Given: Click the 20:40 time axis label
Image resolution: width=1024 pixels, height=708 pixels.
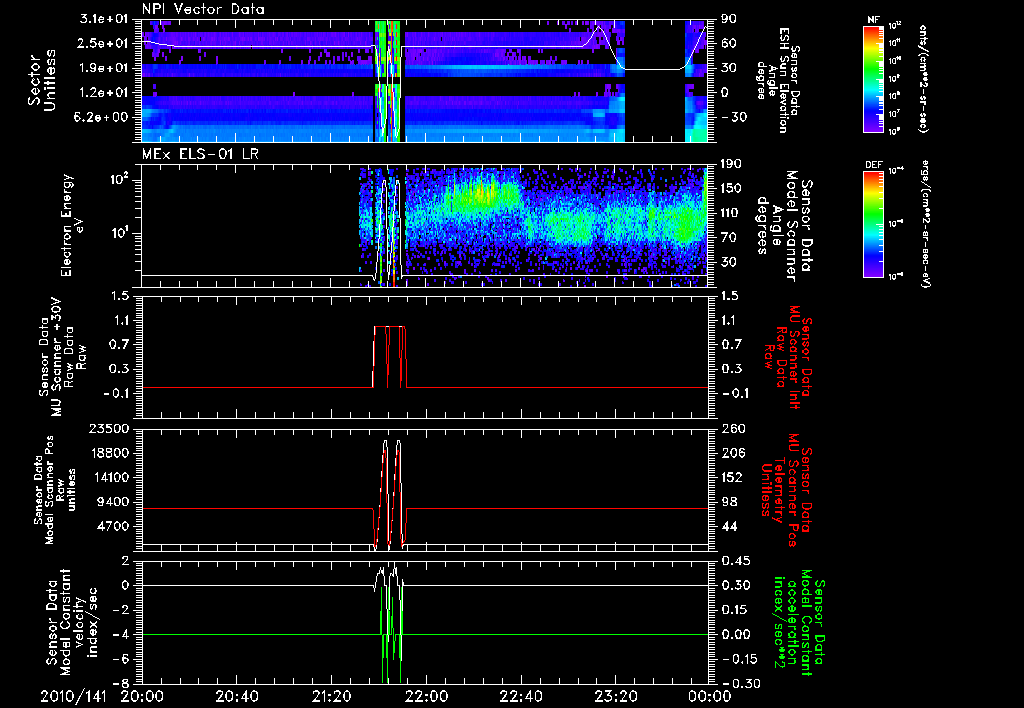Looking at the screenshot, I should click(238, 697).
